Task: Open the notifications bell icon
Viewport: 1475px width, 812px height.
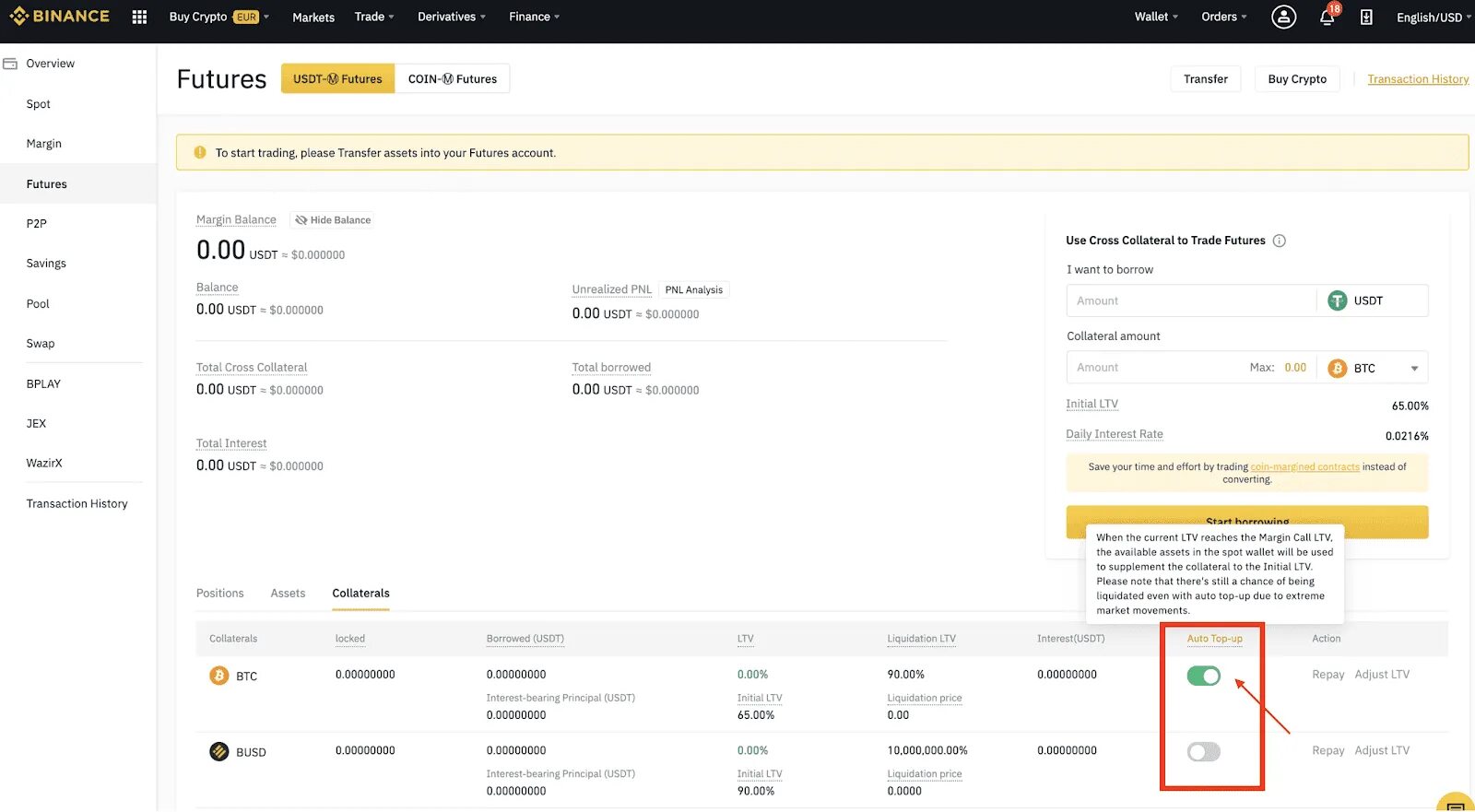Action: pos(1327,17)
